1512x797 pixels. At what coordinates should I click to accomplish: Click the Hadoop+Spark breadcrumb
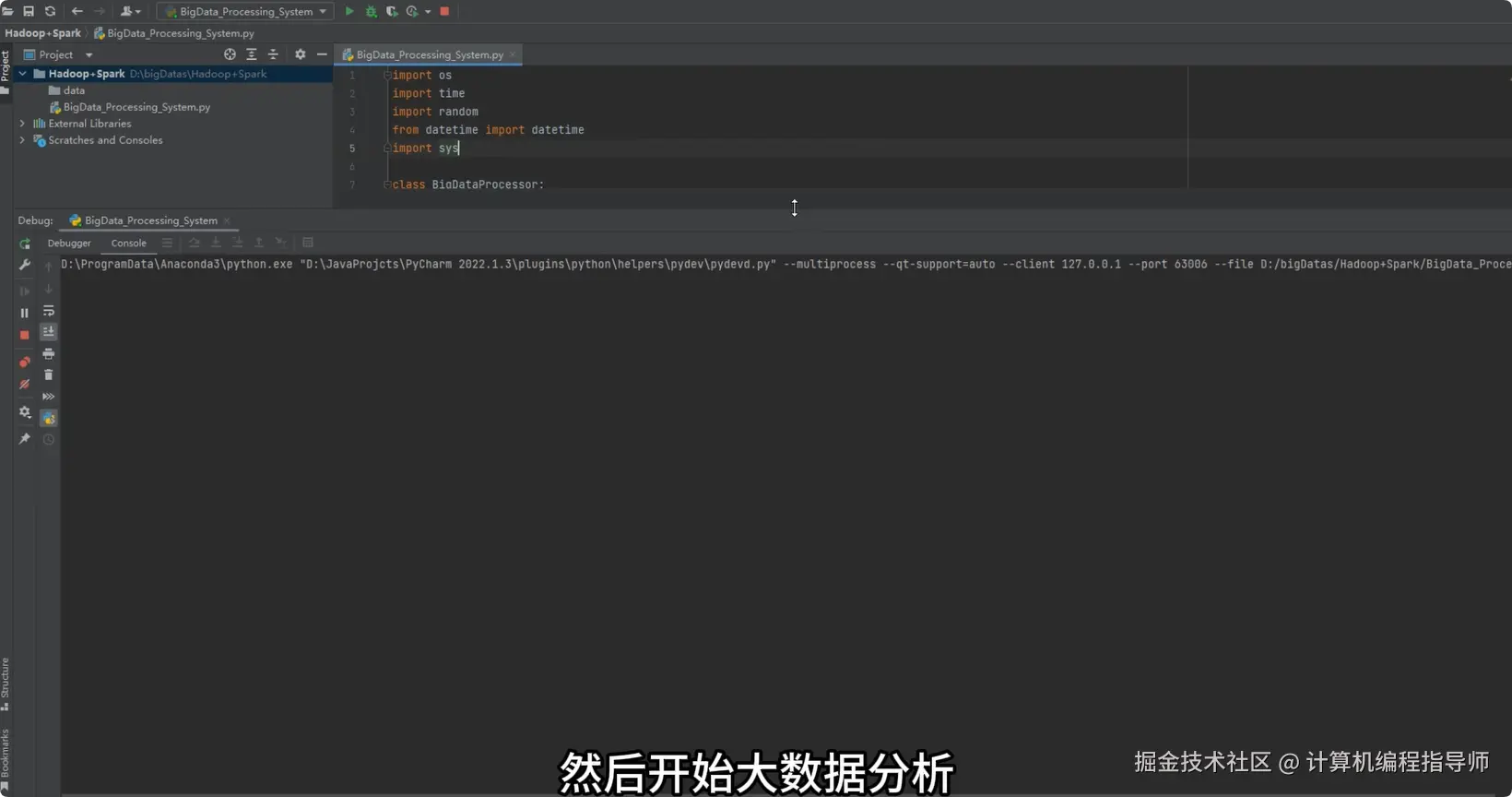42,33
